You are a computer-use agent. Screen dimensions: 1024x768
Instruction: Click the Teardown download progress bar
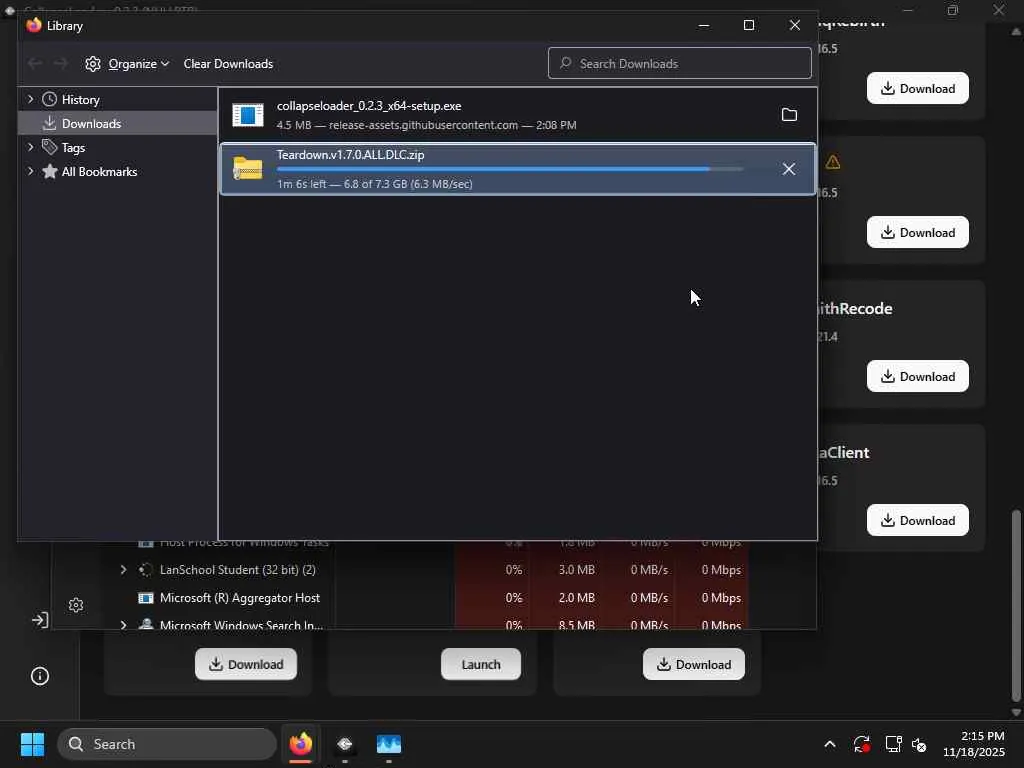point(509,169)
